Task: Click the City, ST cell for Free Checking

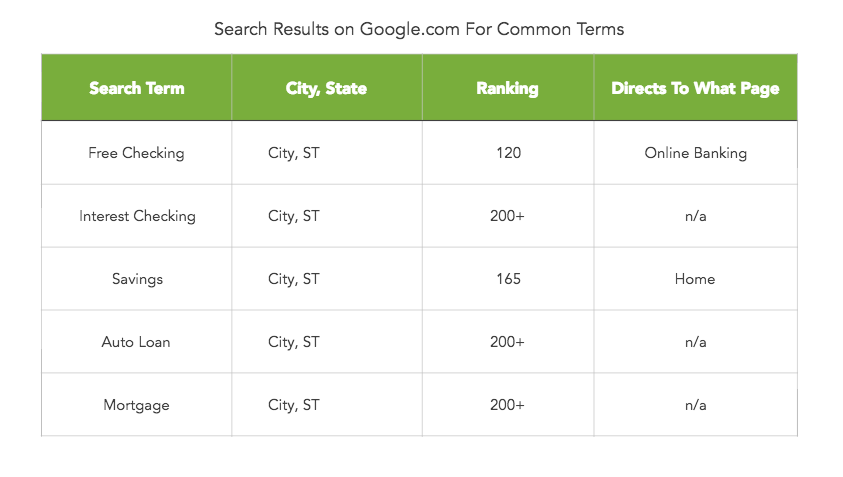Action: pyautogui.click(x=294, y=153)
